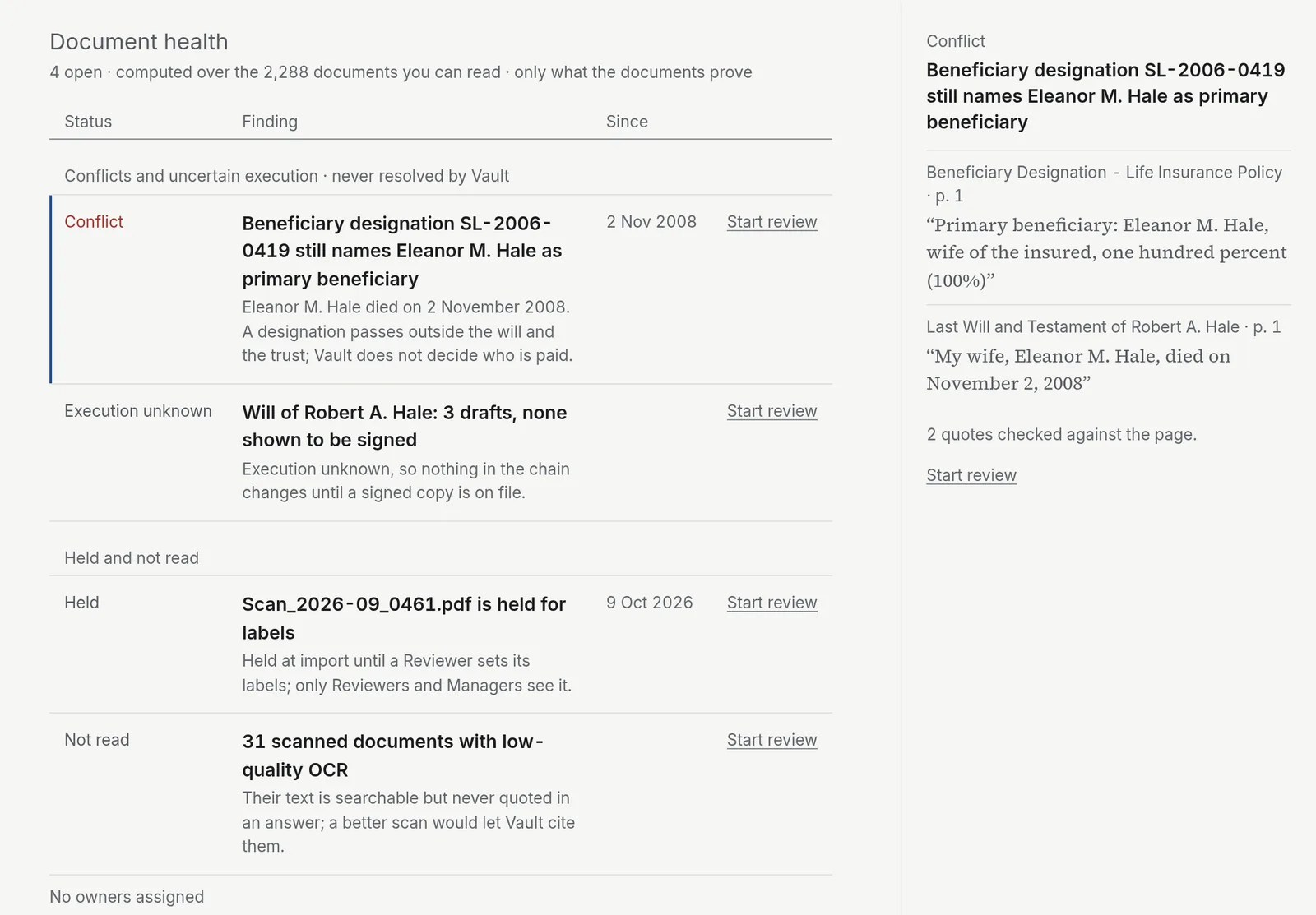Click the Finding column header
This screenshot has height=915, width=1316.
pyautogui.click(x=270, y=122)
